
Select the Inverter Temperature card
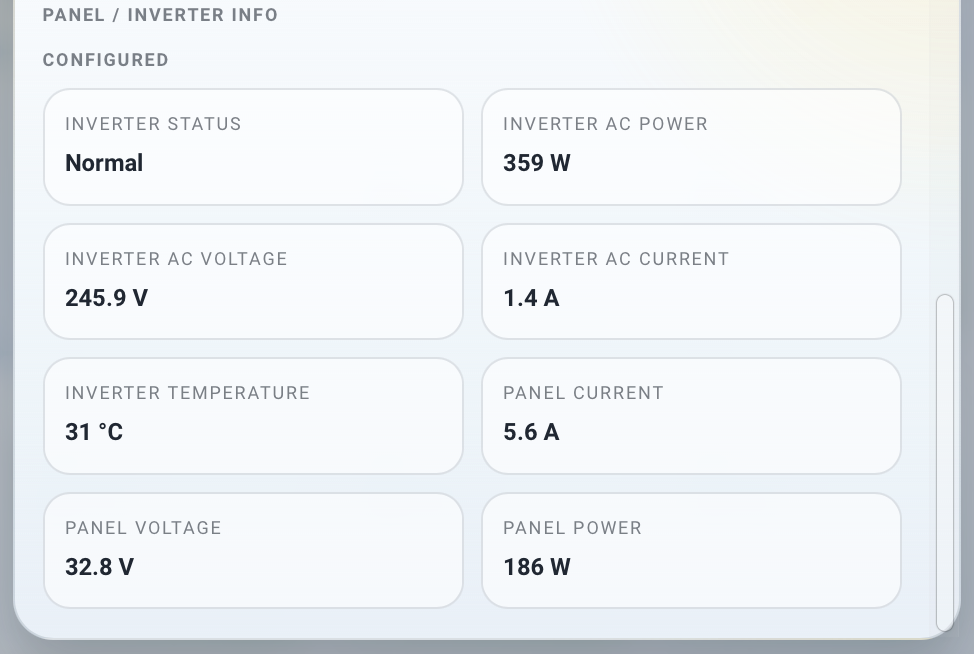click(x=253, y=416)
